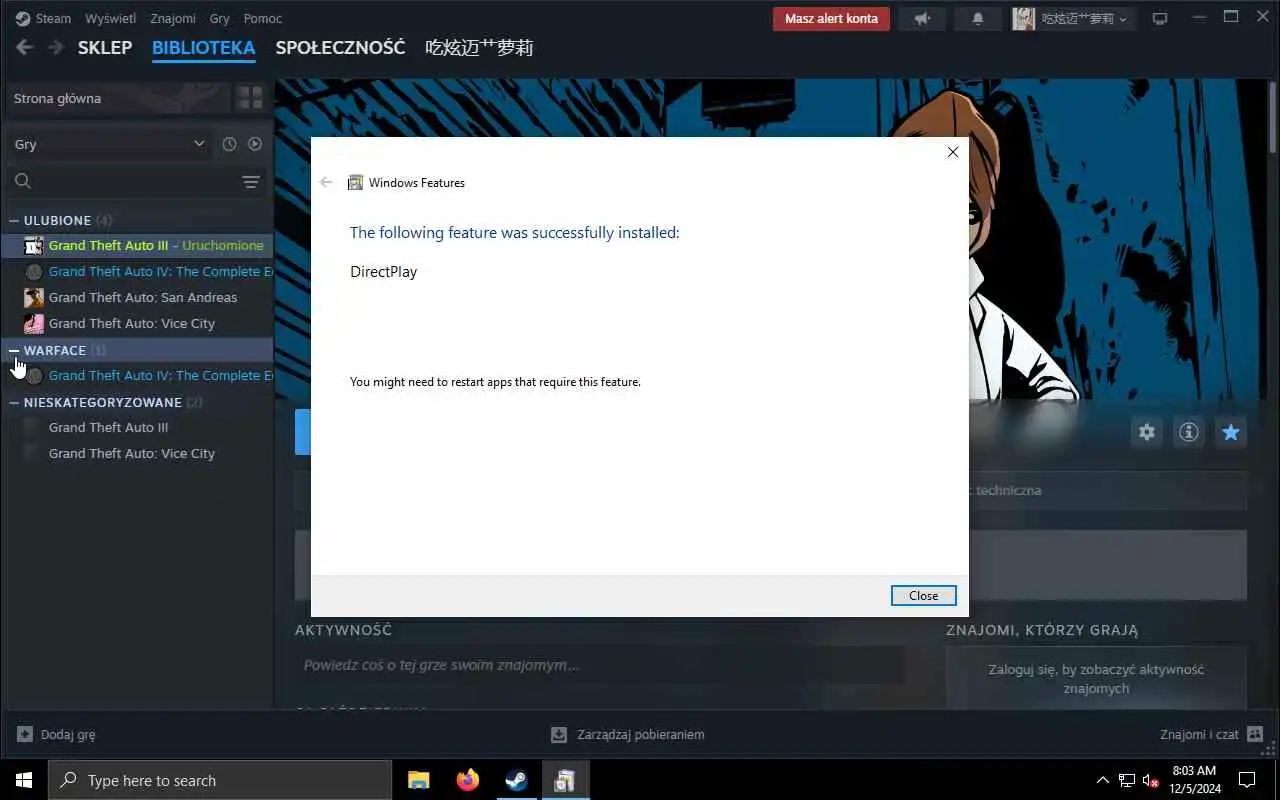
Task: Open the Action Center notifications icon
Action: (1247, 780)
